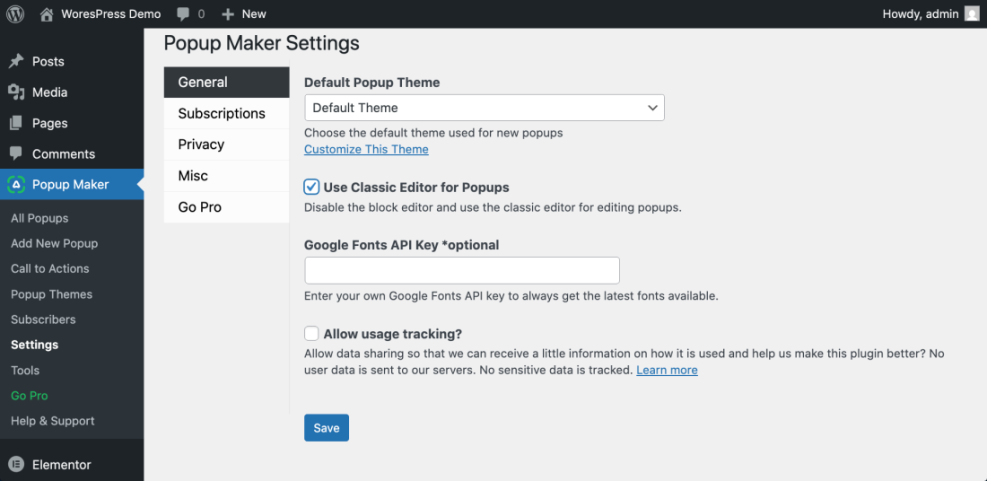Image resolution: width=987 pixels, height=481 pixels.
Task: Click the Media icon in sidebar
Action: pyautogui.click(x=16, y=93)
